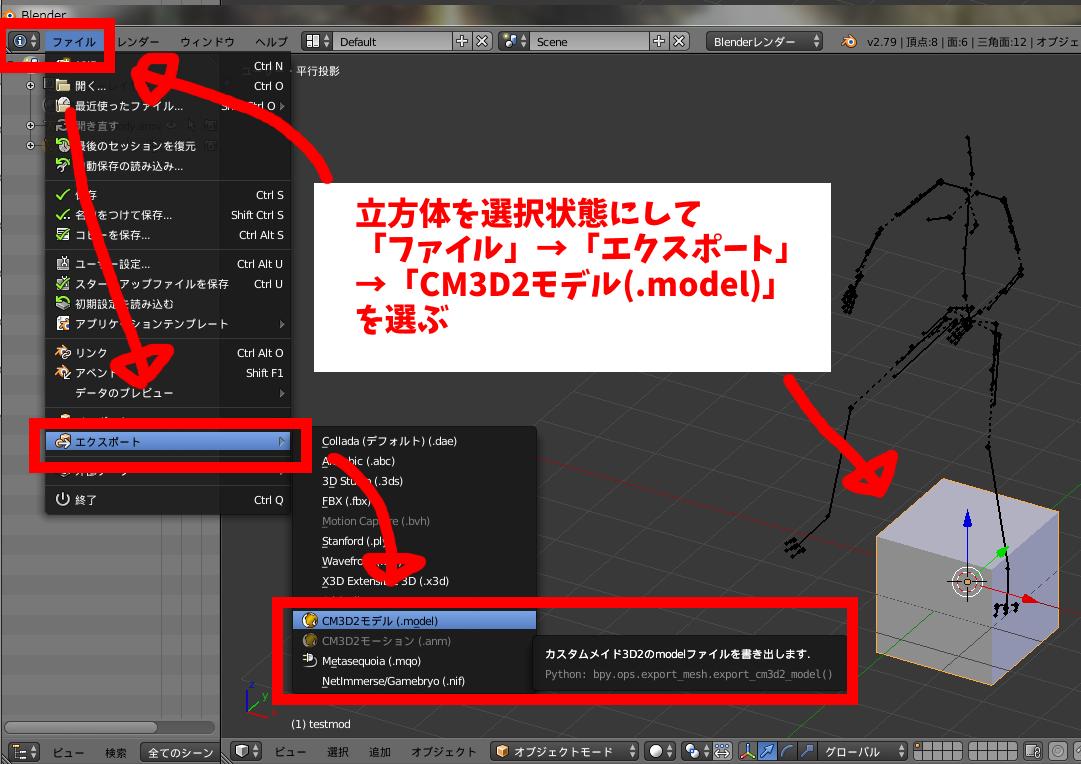This screenshot has width=1081, height=764.
Task: Click the outliner horizontal scrollbar
Action: [81, 727]
